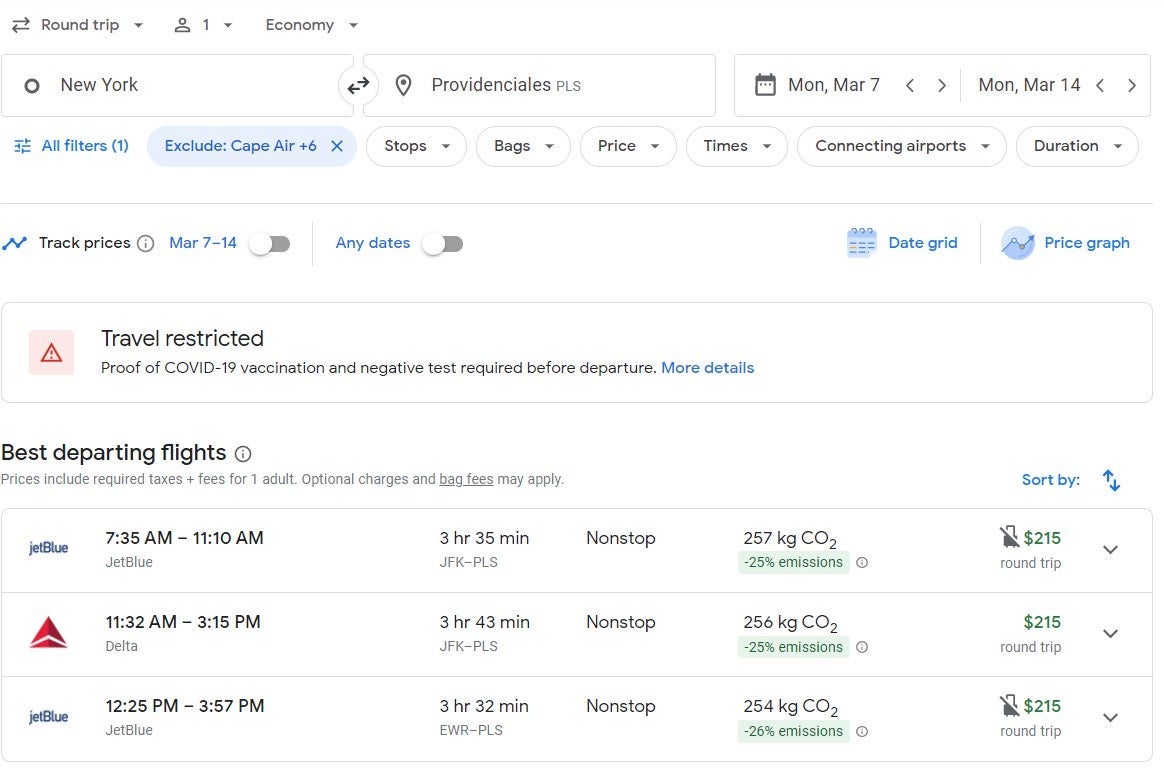
Task: Click the Date grid calendar icon
Action: pyautogui.click(x=861, y=243)
